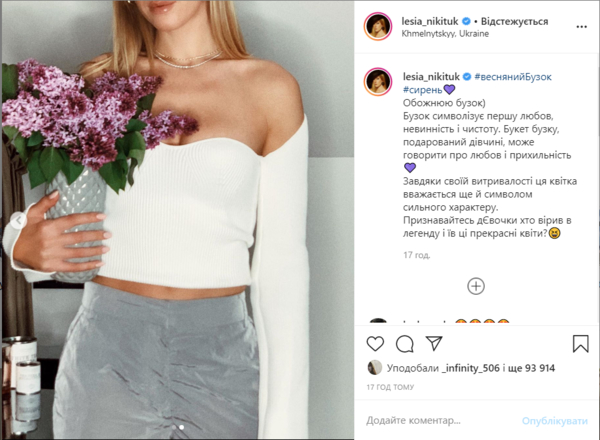Click the small avatar of the liker
This screenshot has width=600, height=440.
tap(375, 369)
